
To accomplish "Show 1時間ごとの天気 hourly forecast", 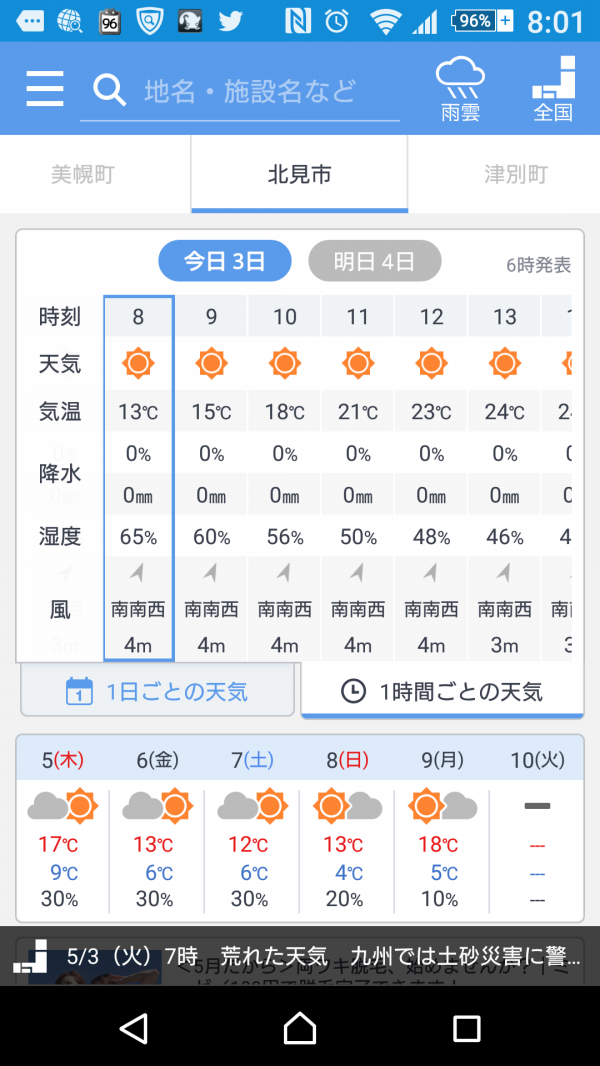I will tap(442, 691).
